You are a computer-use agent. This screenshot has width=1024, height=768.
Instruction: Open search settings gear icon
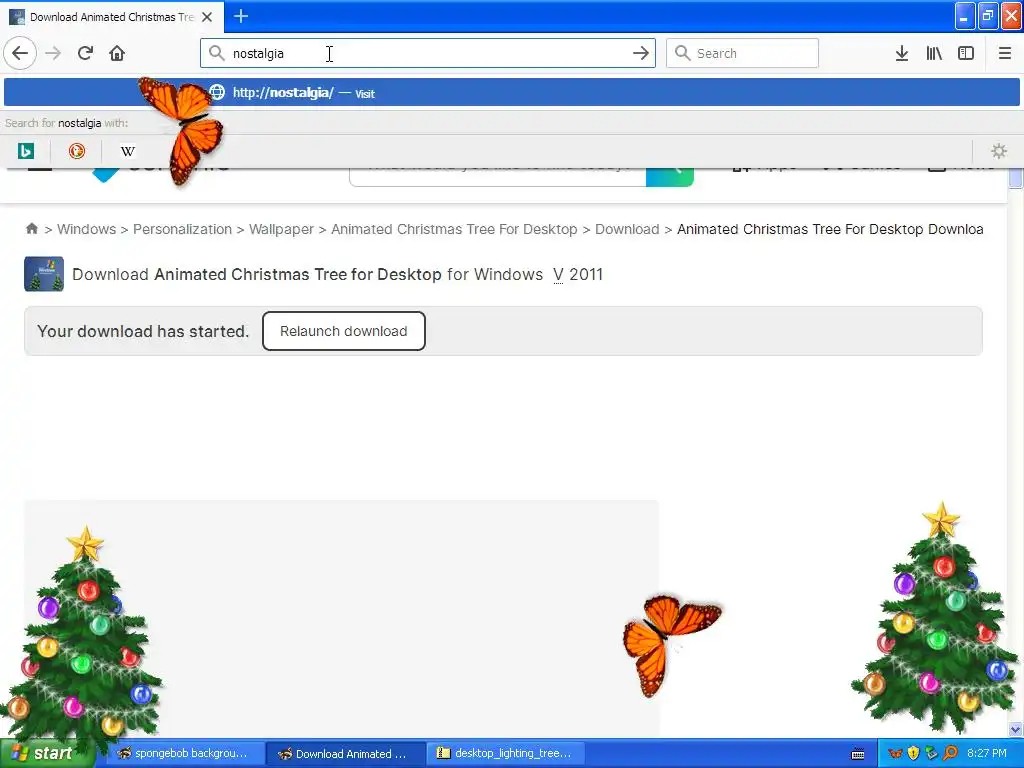(999, 152)
